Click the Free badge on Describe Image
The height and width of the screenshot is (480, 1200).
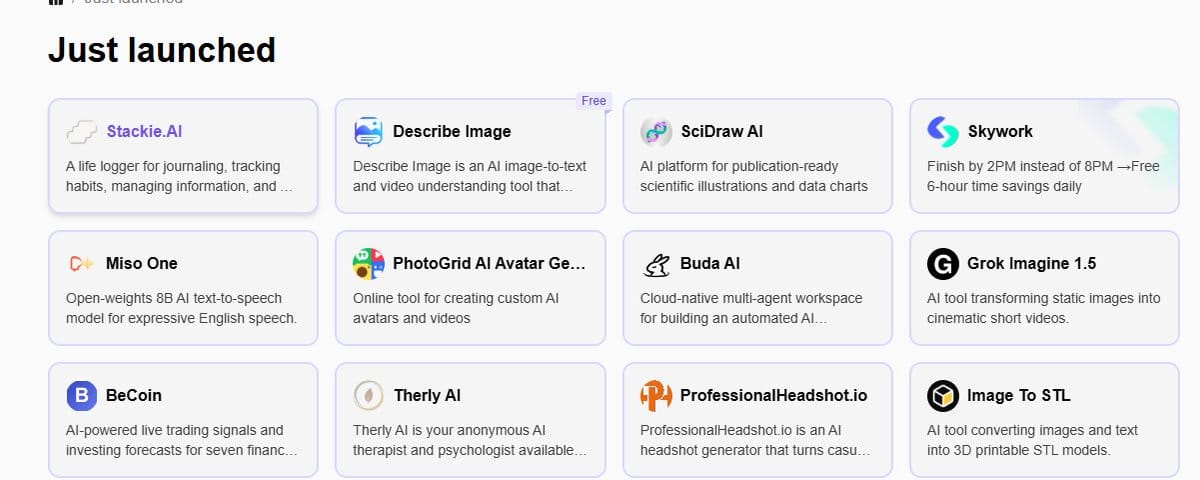coord(594,100)
